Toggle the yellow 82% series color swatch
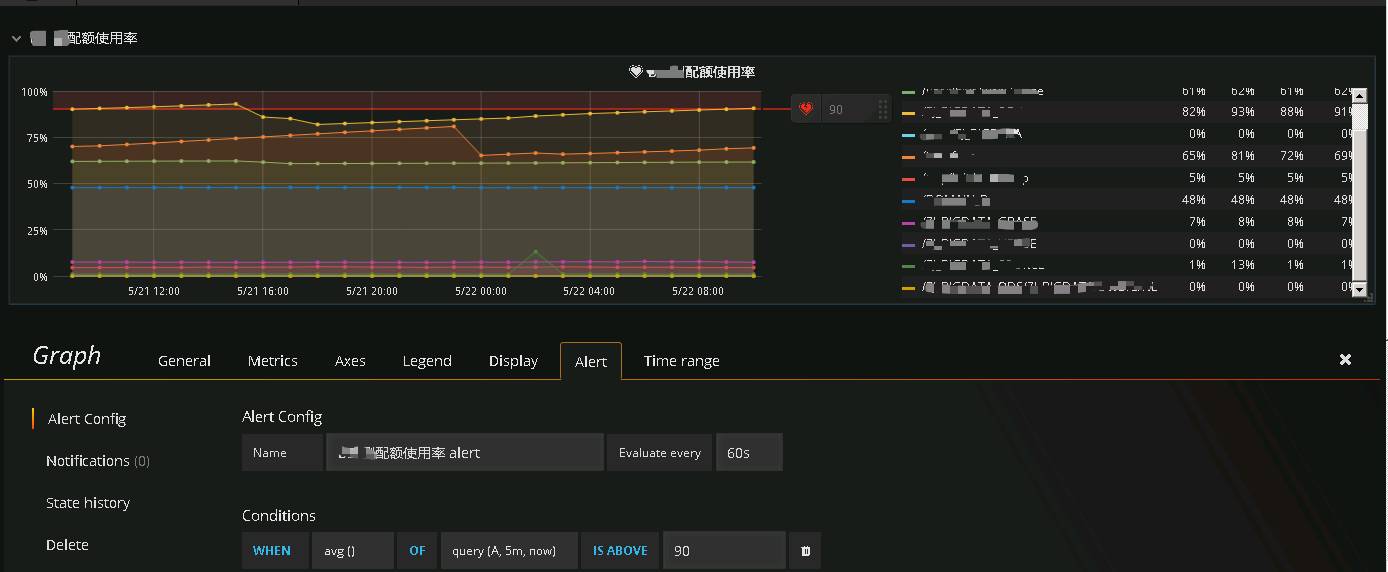The height and width of the screenshot is (572, 1388). tap(909, 113)
